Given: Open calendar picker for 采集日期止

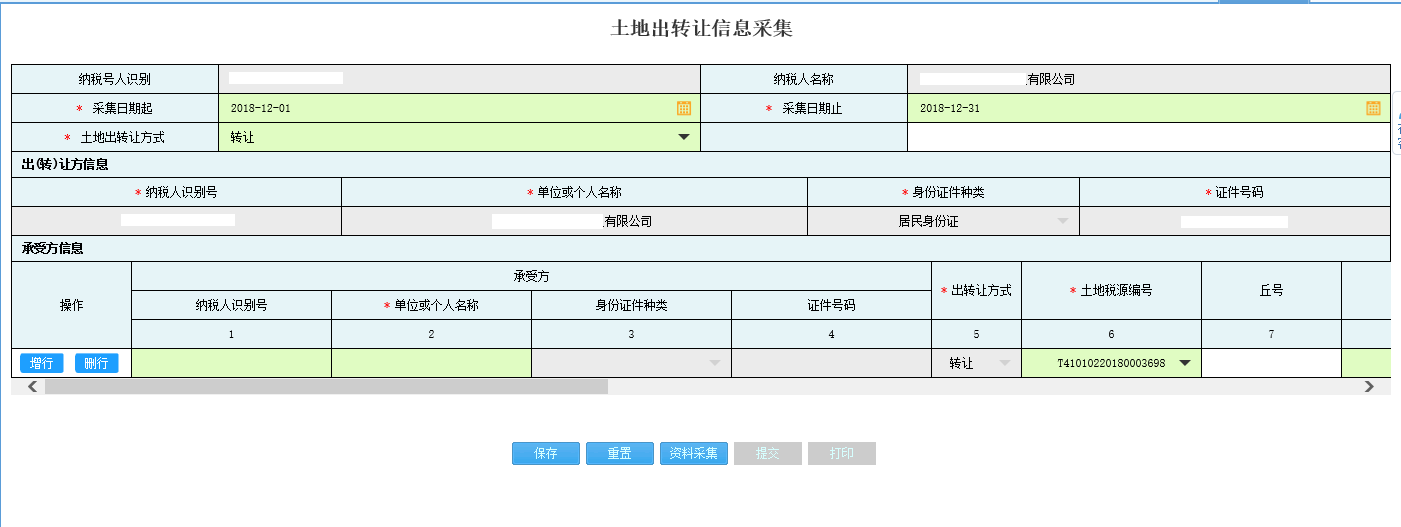Looking at the screenshot, I should (x=1373, y=108).
